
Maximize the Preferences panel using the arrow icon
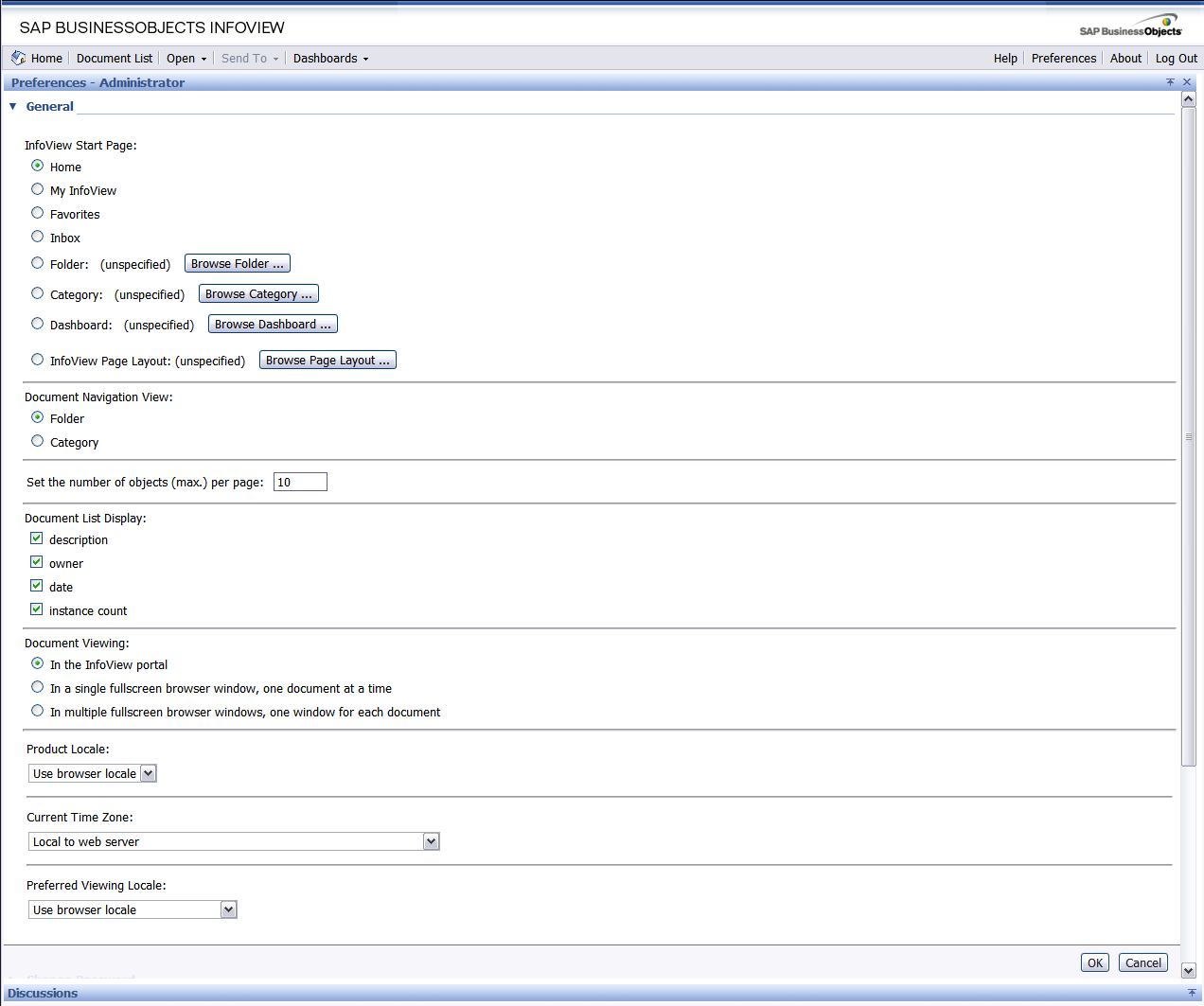coord(1171,82)
